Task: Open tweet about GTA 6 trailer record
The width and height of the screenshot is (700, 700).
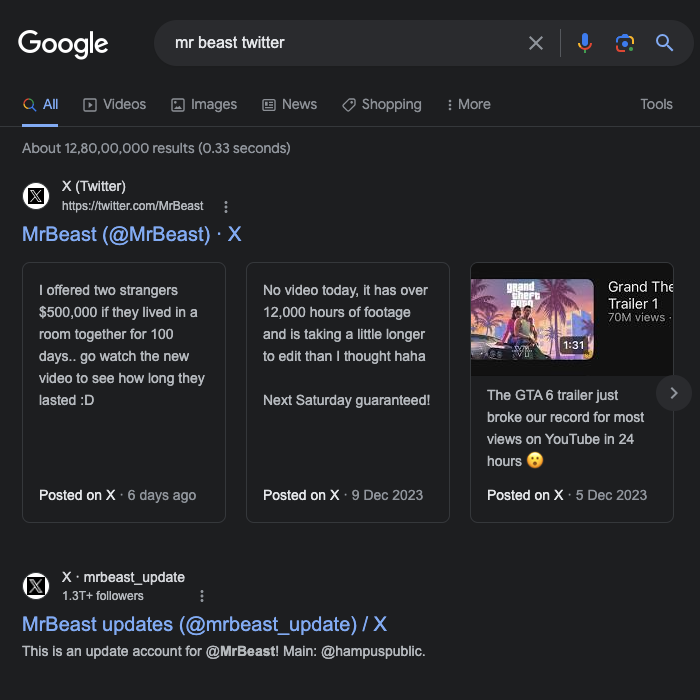Action: click(565, 428)
